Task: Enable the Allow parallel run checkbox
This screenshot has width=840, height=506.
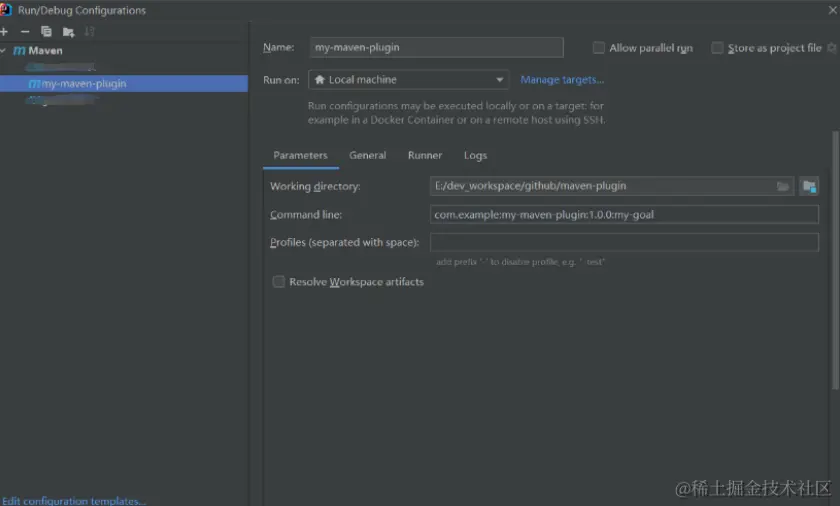Action: click(599, 48)
